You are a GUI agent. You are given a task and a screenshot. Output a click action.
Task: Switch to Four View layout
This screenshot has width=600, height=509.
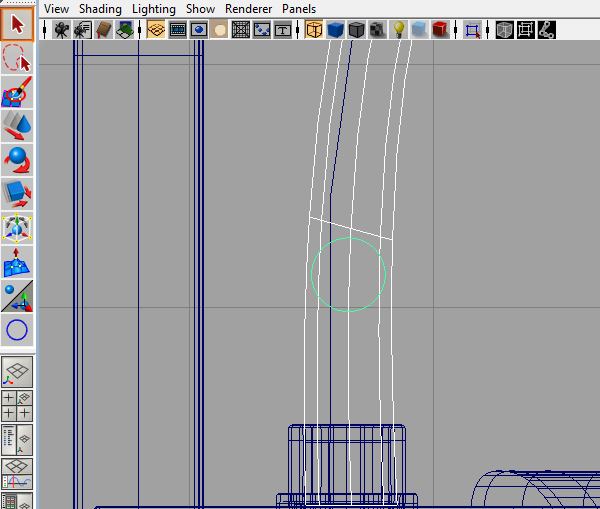click(17, 406)
